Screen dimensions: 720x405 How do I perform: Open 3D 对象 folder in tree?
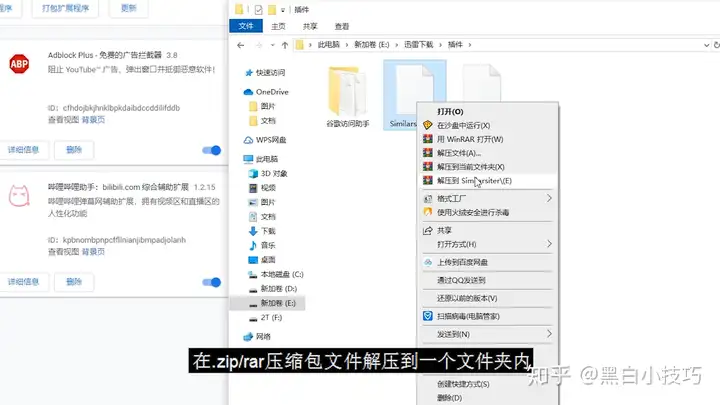point(268,174)
